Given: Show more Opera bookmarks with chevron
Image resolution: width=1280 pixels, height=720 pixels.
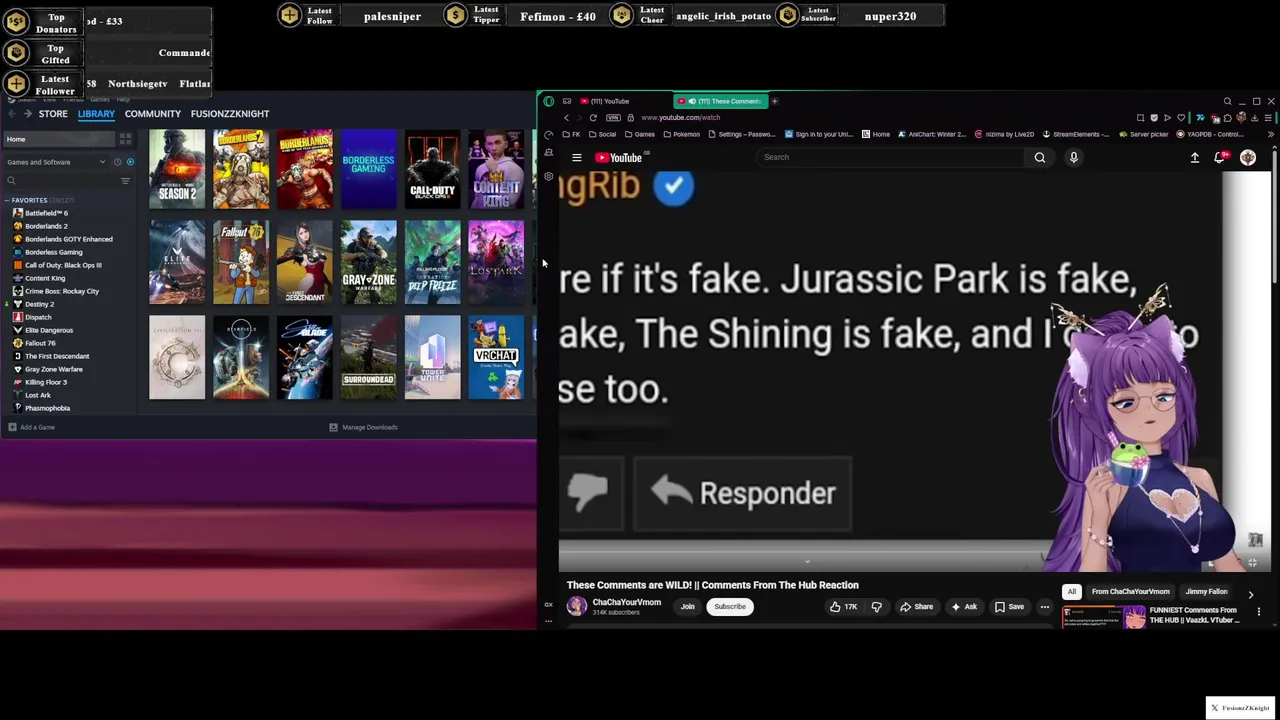Looking at the screenshot, I should (1271, 134).
